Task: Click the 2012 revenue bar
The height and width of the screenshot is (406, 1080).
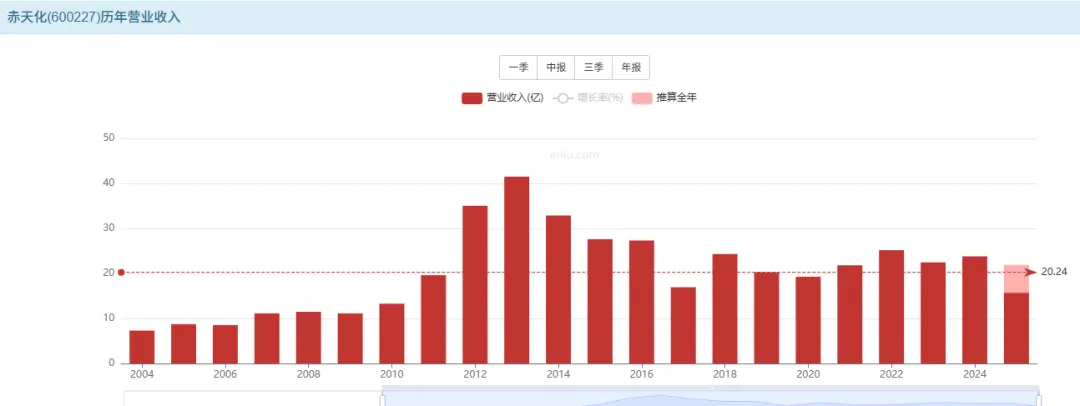Action: [x=475, y=285]
